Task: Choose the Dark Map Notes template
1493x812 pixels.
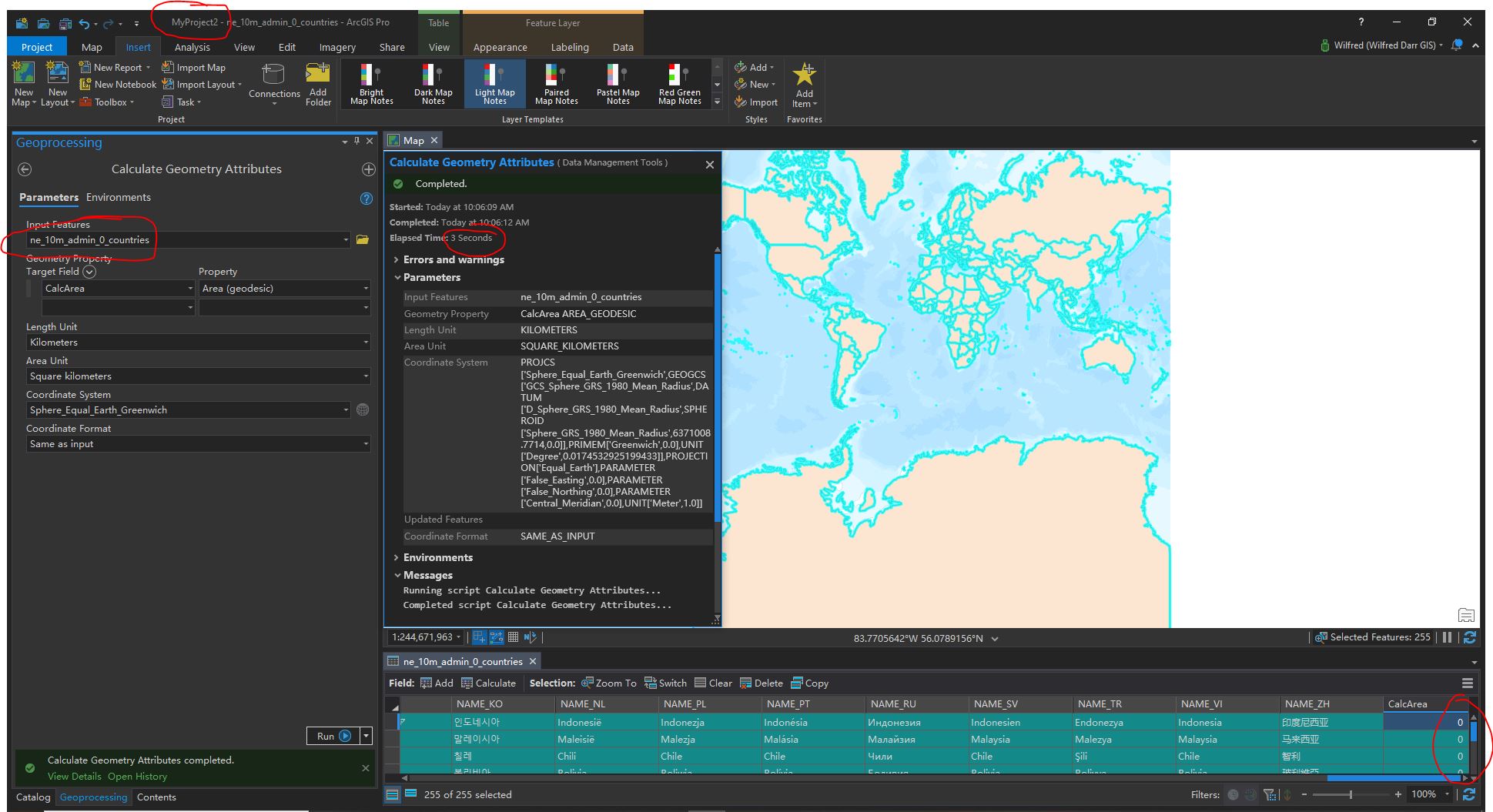Action: click(x=433, y=83)
